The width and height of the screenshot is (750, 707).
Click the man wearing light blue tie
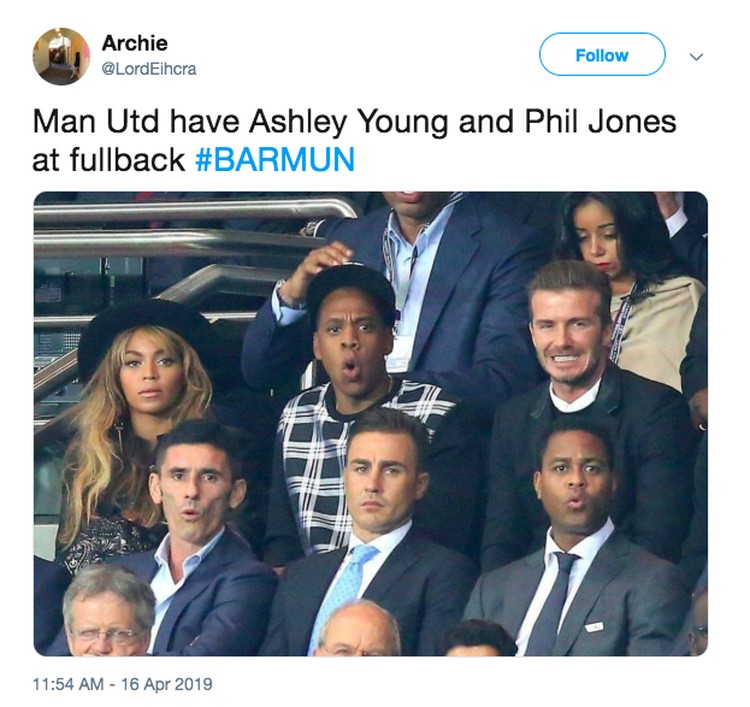(x=378, y=526)
